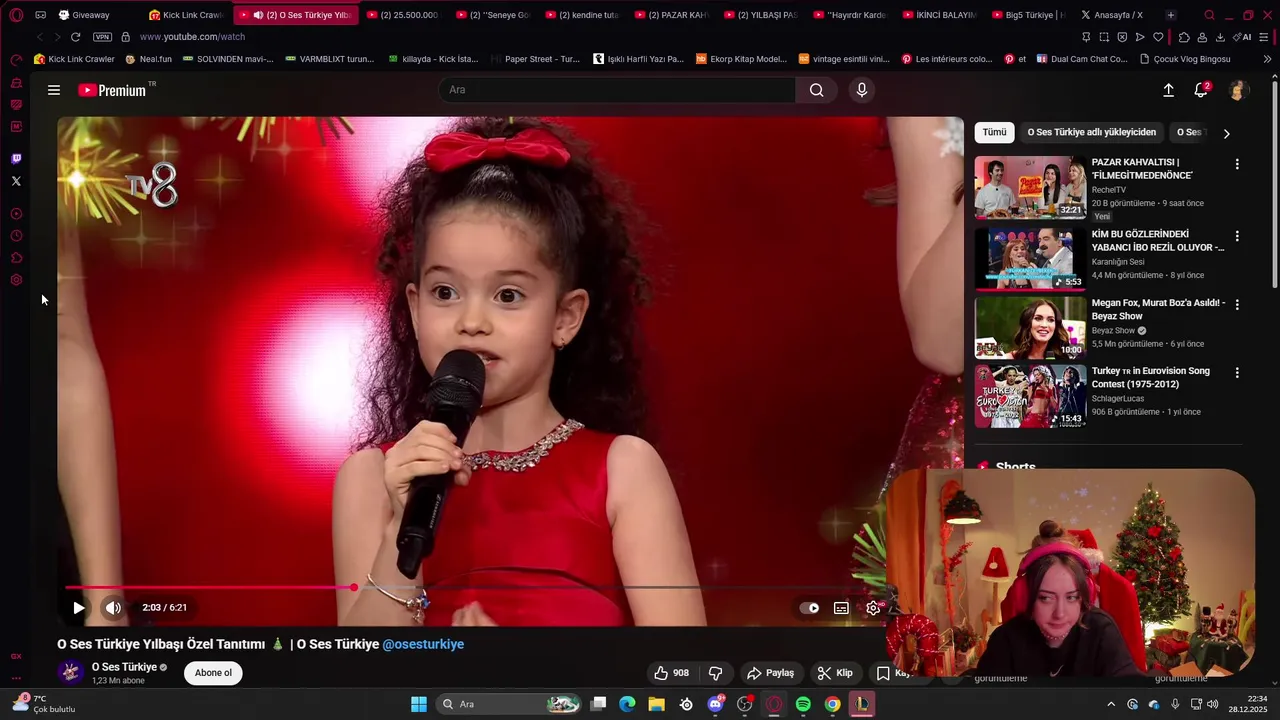
Task: Open options for the PAZAR KAHVALTISI video
Action: (x=1237, y=164)
